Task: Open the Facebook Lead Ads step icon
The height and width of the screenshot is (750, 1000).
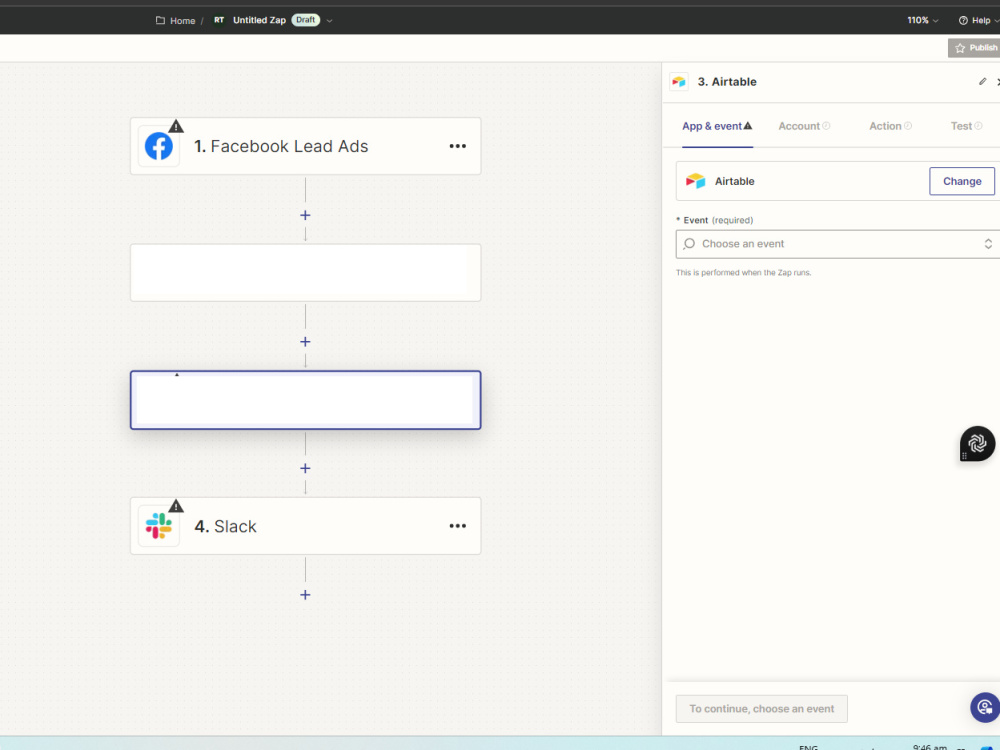Action: click(159, 146)
